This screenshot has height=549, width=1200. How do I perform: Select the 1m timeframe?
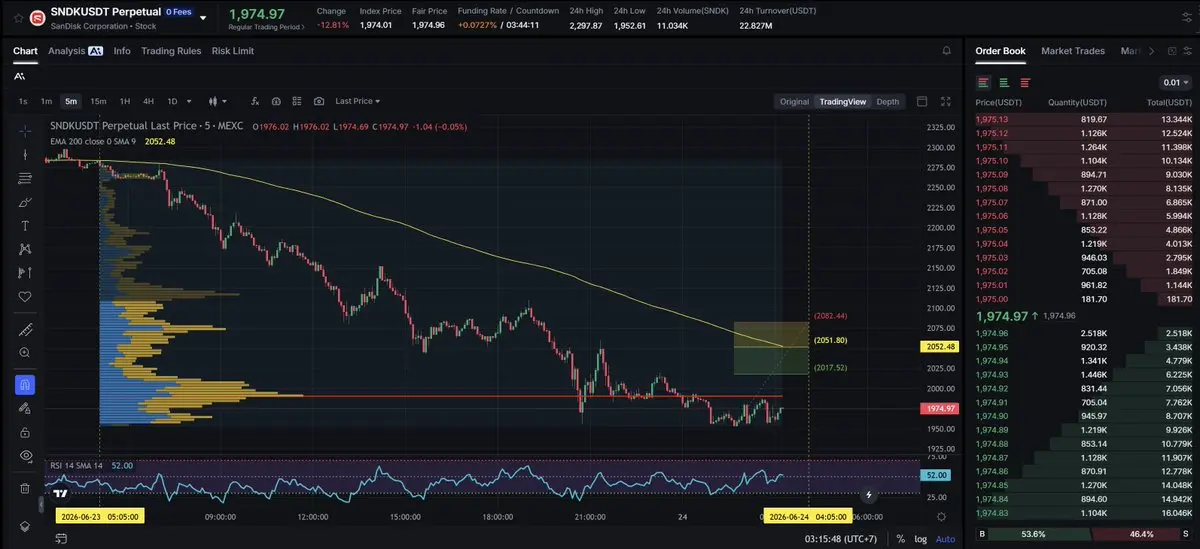(46, 101)
